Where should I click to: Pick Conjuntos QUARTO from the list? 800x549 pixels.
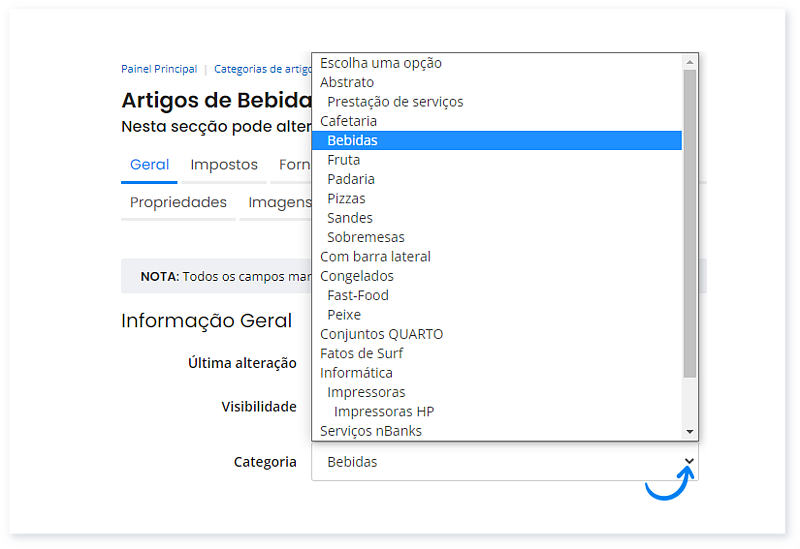pos(381,334)
